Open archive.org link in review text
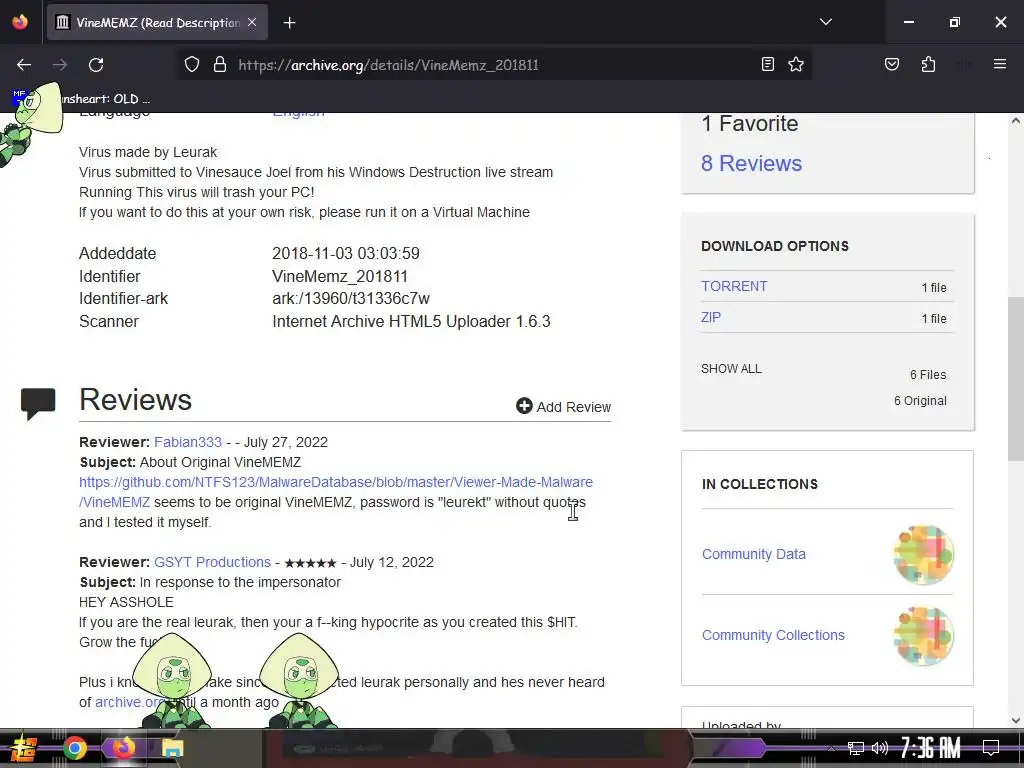 click(x=127, y=702)
